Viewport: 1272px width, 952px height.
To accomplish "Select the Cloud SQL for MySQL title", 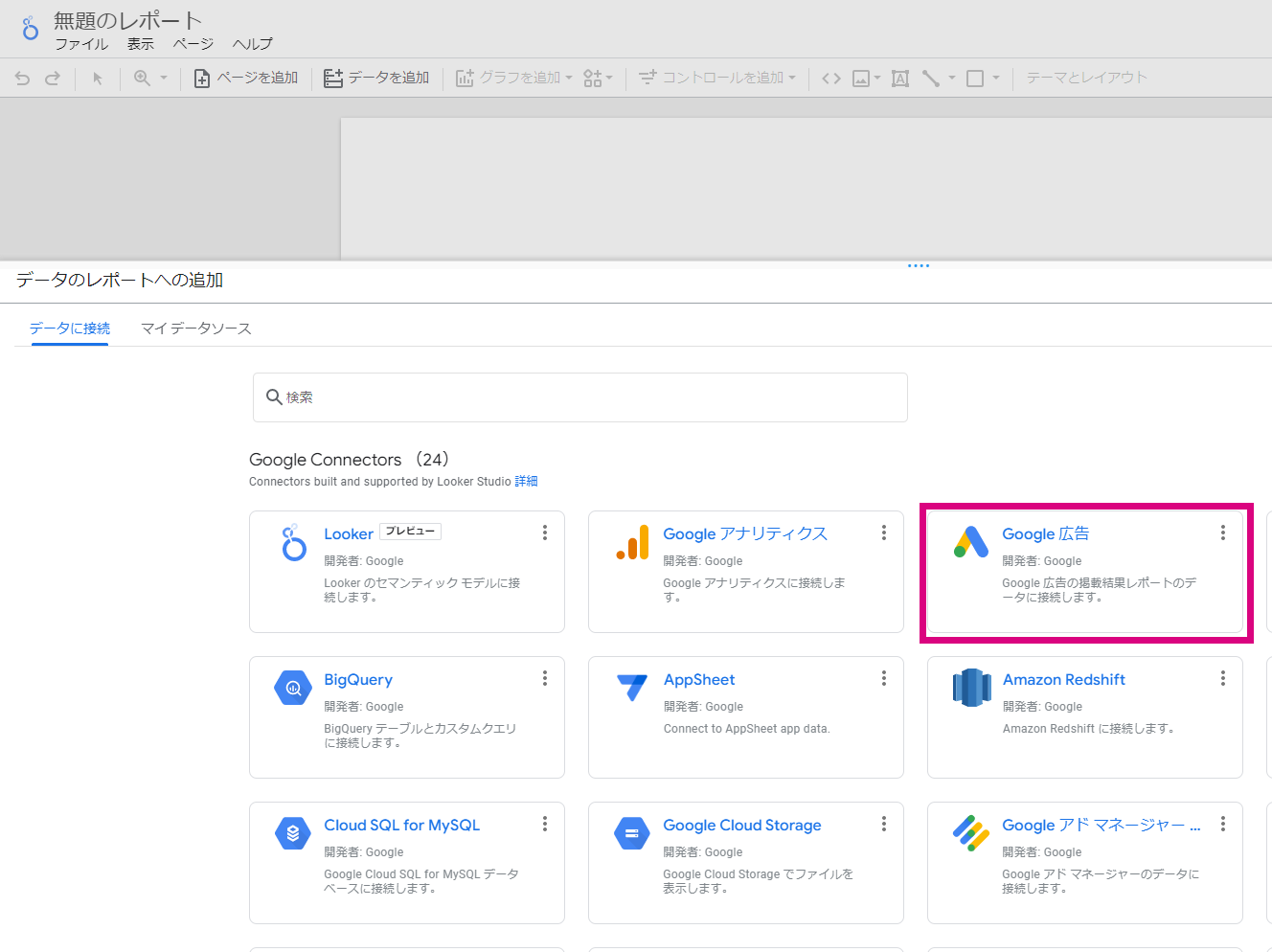I will click(402, 826).
